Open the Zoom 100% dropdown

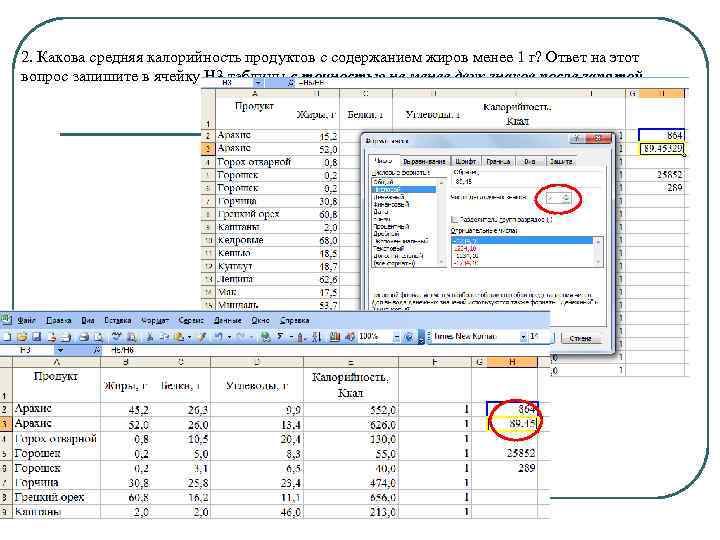pos(396,337)
